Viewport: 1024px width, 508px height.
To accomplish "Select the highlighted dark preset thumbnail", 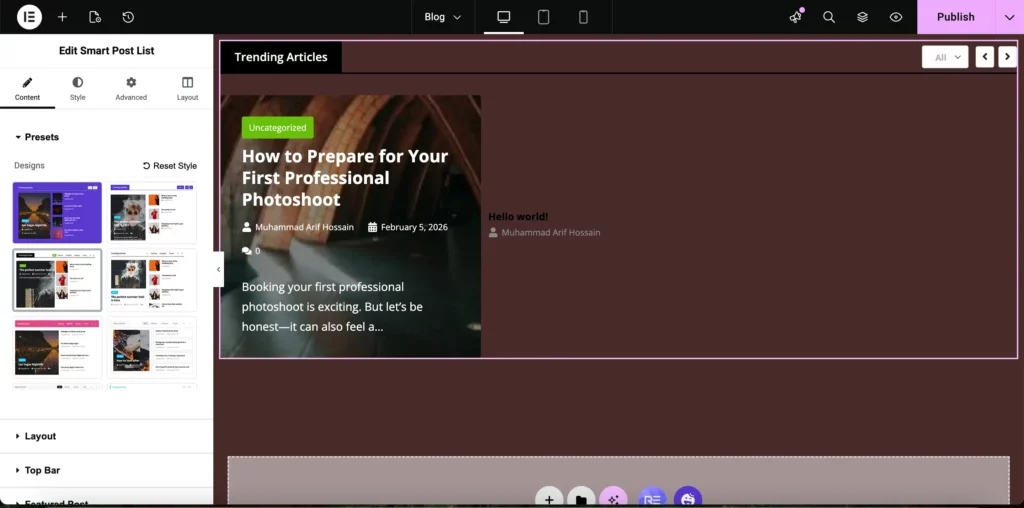I will (57, 279).
